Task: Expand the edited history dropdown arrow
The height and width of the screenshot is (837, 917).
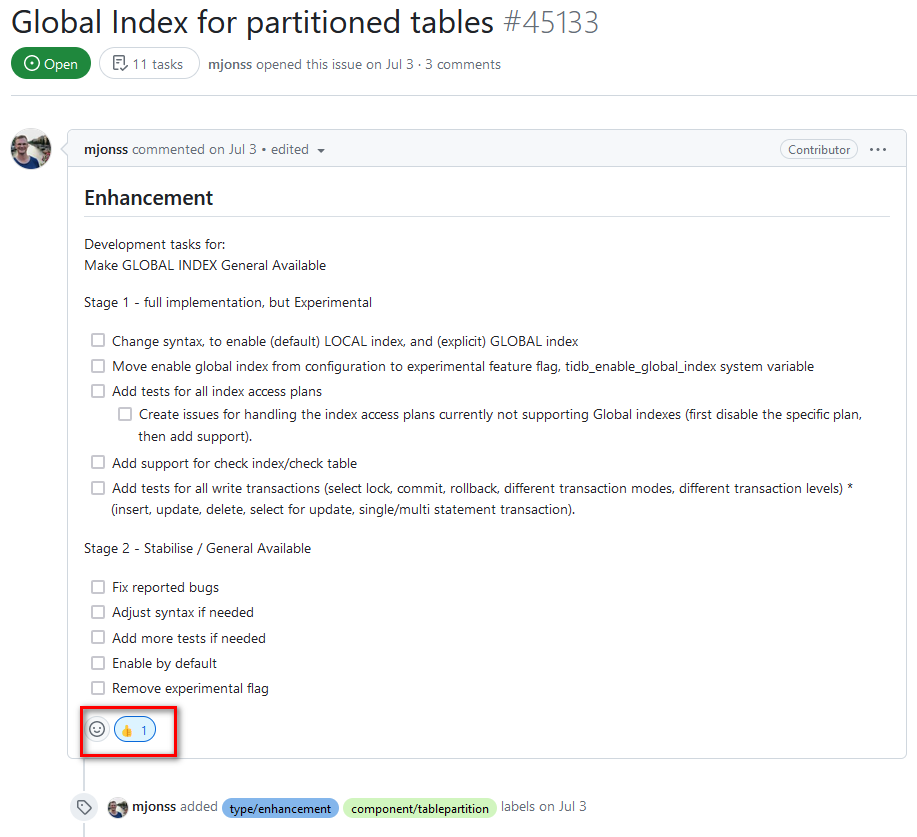Action: pos(321,151)
